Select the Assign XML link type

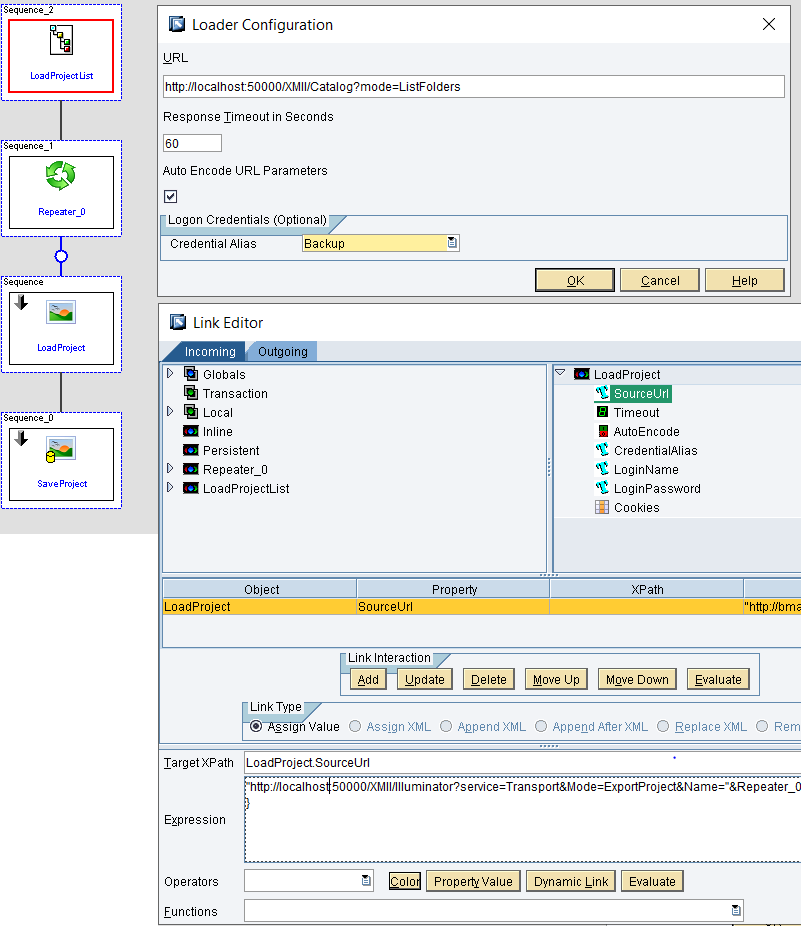[x=355, y=726]
